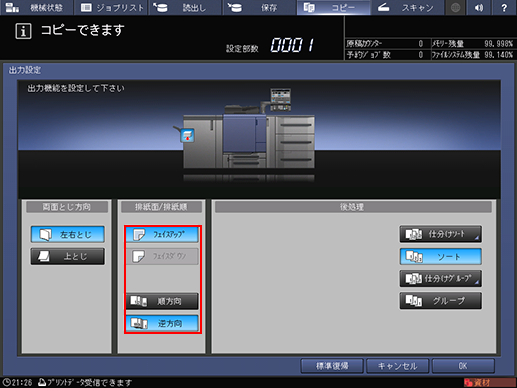Click the output tray icon on the machine
517x388 pixels.
pyautogui.click(x=188, y=135)
